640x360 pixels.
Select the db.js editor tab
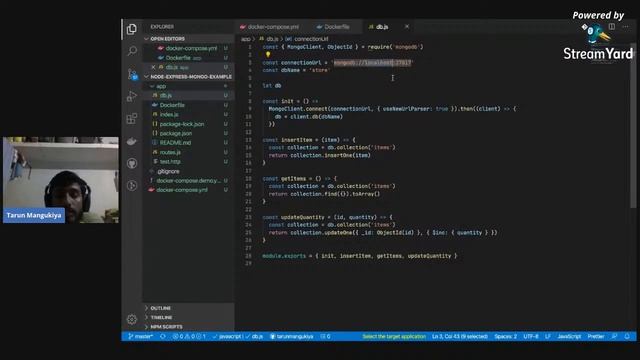pos(382,27)
